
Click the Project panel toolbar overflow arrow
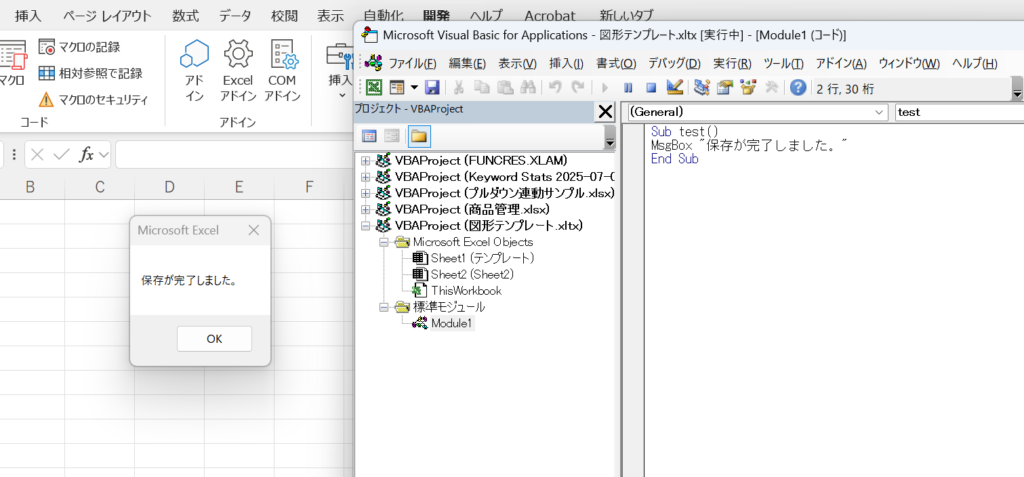pyautogui.click(x=610, y=139)
